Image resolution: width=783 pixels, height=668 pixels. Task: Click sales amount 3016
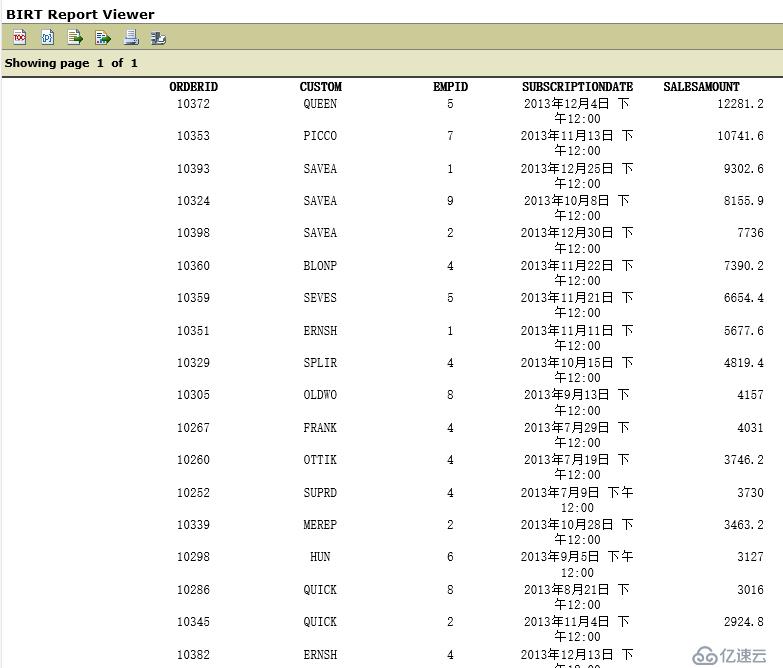point(751,590)
